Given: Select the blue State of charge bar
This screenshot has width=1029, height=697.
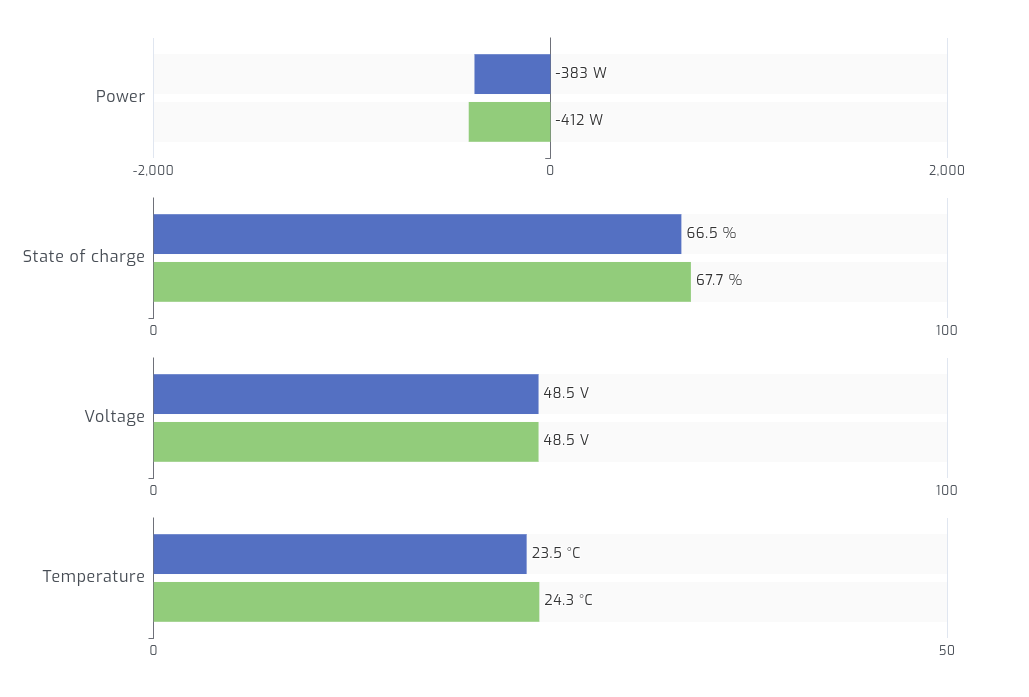Looking at the screenshot, I should pos(417,234).
